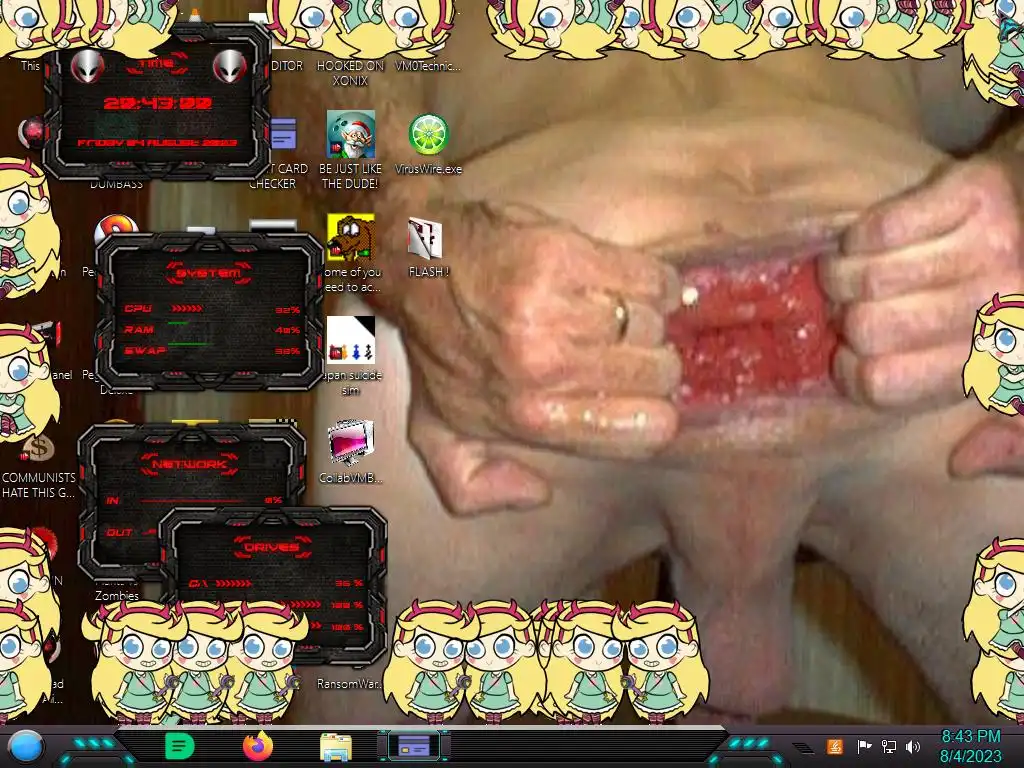Open the volume speaker tray icon
The image size is (1024, 768).
(x=912, y=746)
